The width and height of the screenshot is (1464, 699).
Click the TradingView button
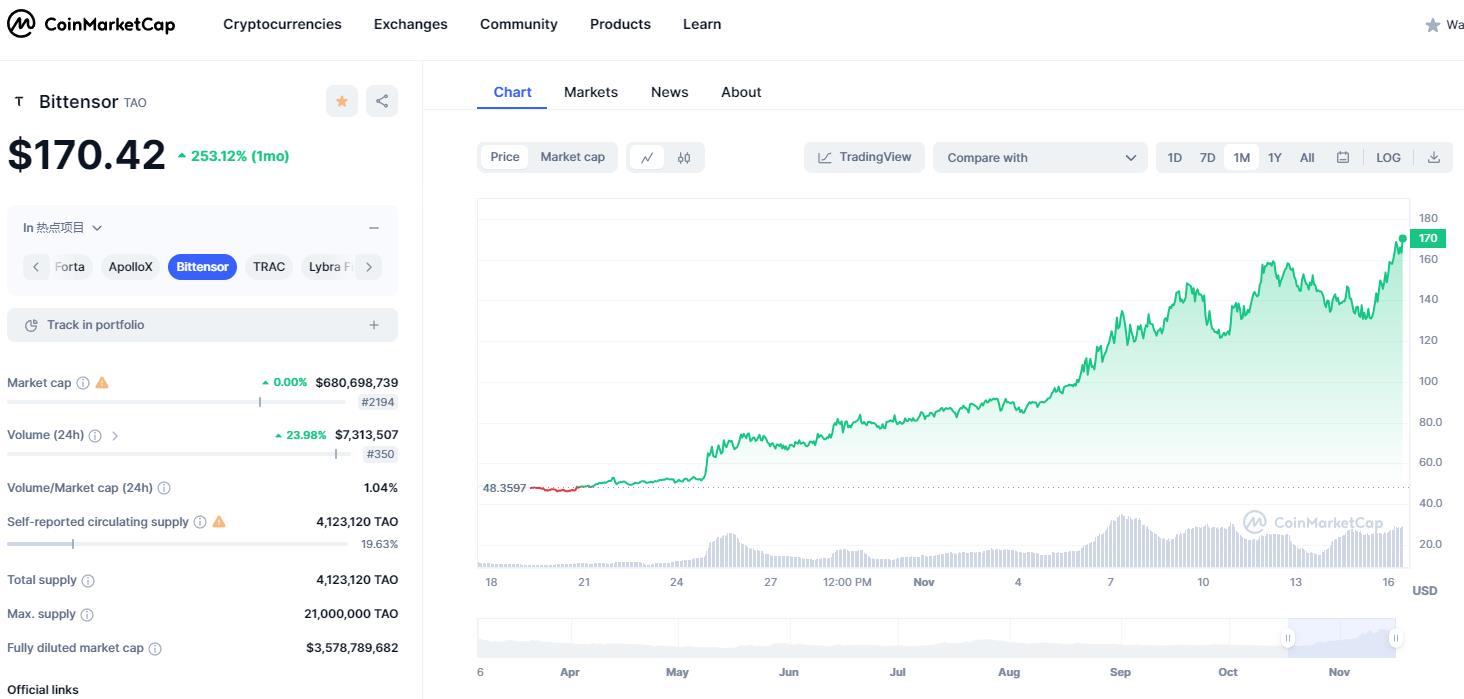[865, 157]
